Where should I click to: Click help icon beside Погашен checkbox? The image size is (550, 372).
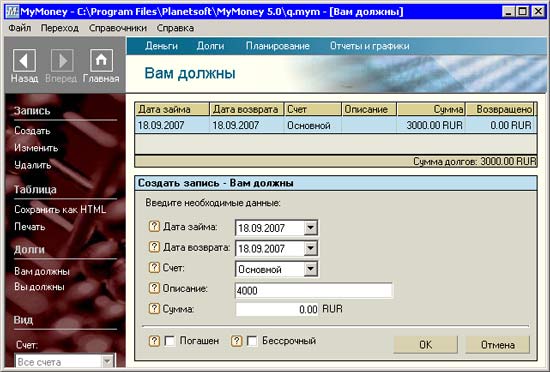coord(154,341)
